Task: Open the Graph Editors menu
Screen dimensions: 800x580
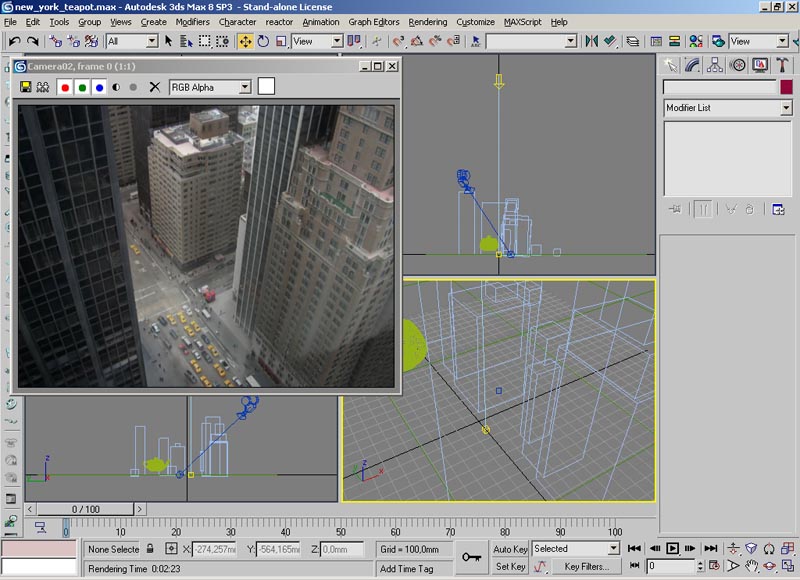Action: click(374, 22)
